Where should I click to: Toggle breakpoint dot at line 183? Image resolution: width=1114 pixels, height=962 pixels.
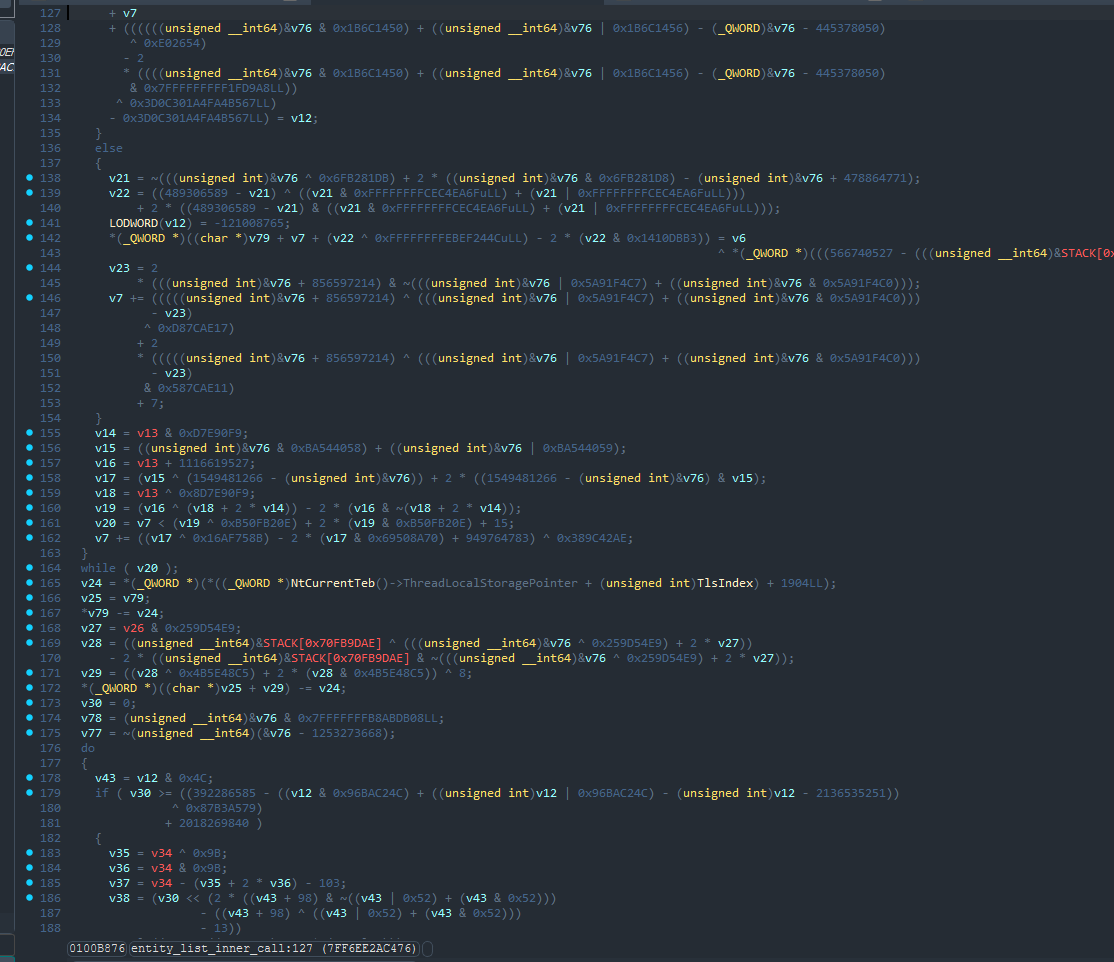[x=30, y=853]
